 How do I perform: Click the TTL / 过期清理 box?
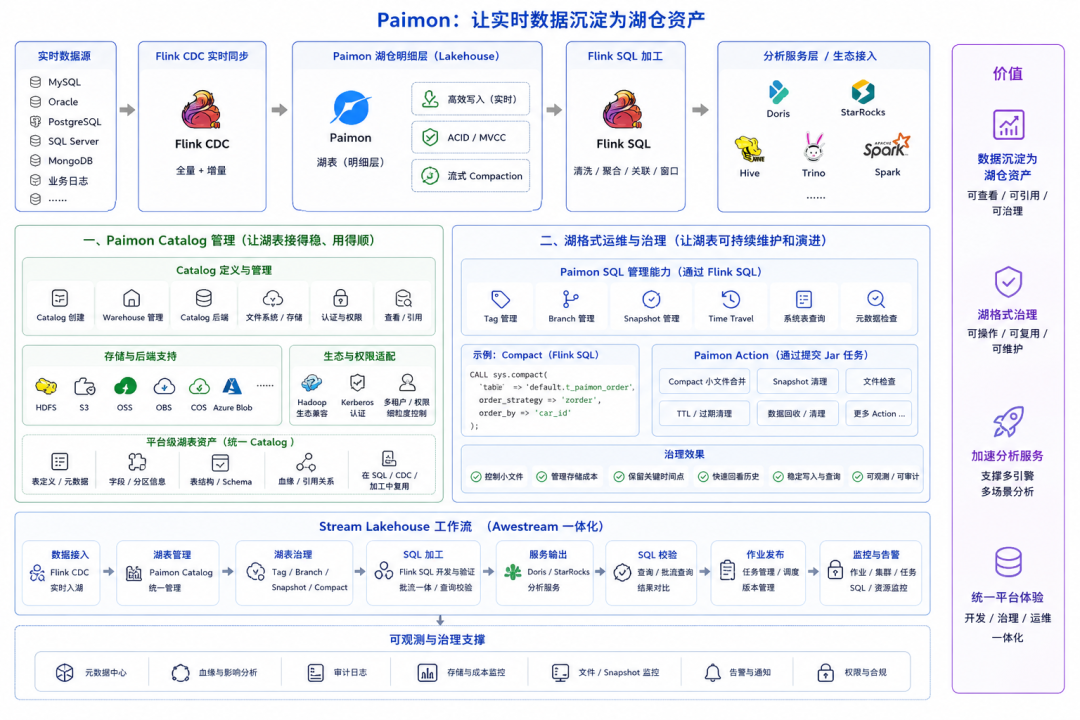click(x=705, y=413)
